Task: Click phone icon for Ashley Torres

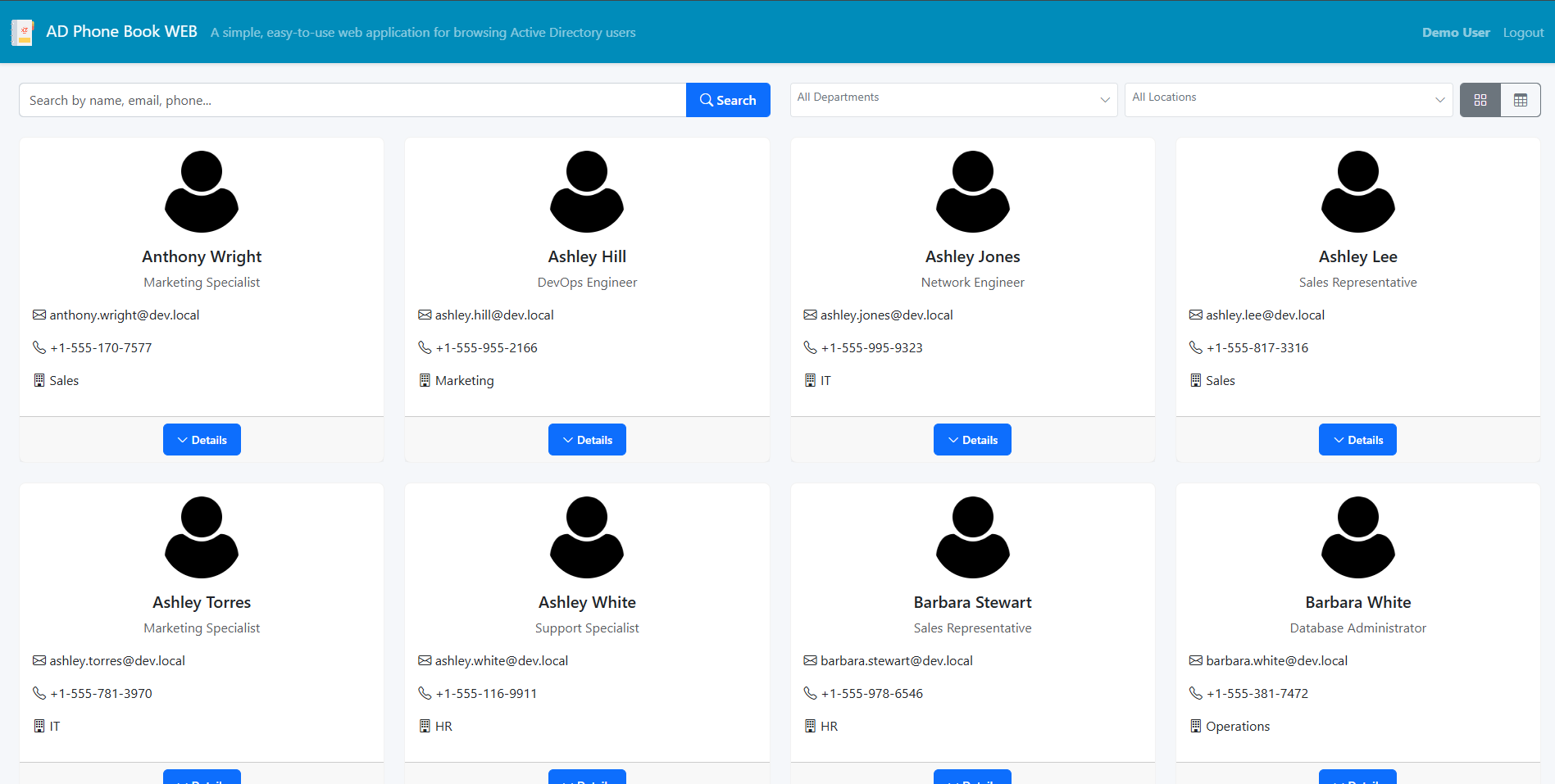Action: [x=39, y=693]
